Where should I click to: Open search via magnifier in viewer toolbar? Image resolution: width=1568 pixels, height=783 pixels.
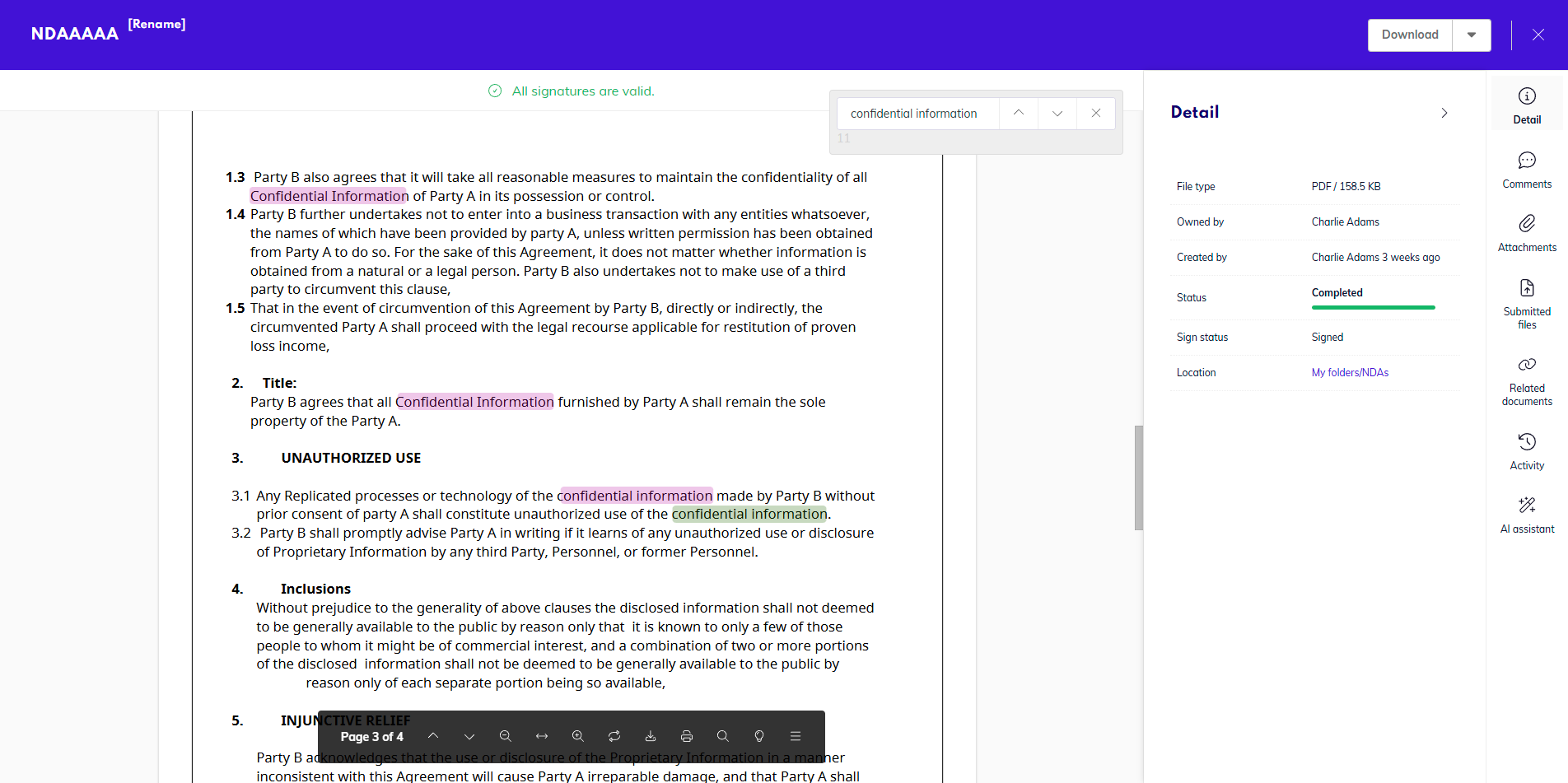[x=723, y=736]
